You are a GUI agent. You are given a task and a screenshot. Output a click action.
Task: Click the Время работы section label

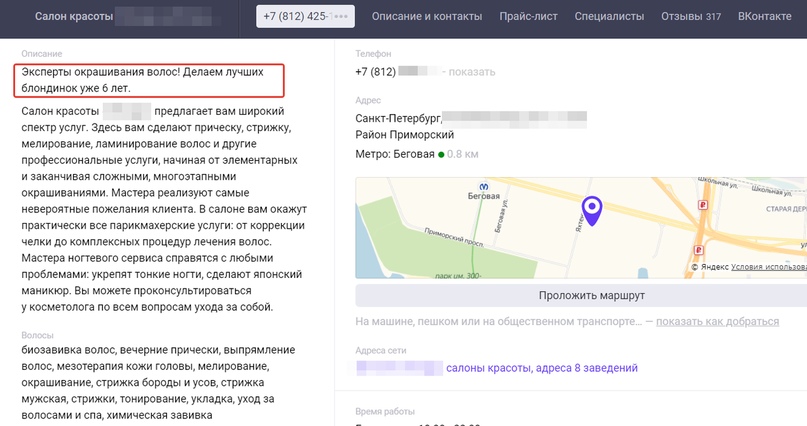[385, 412]
